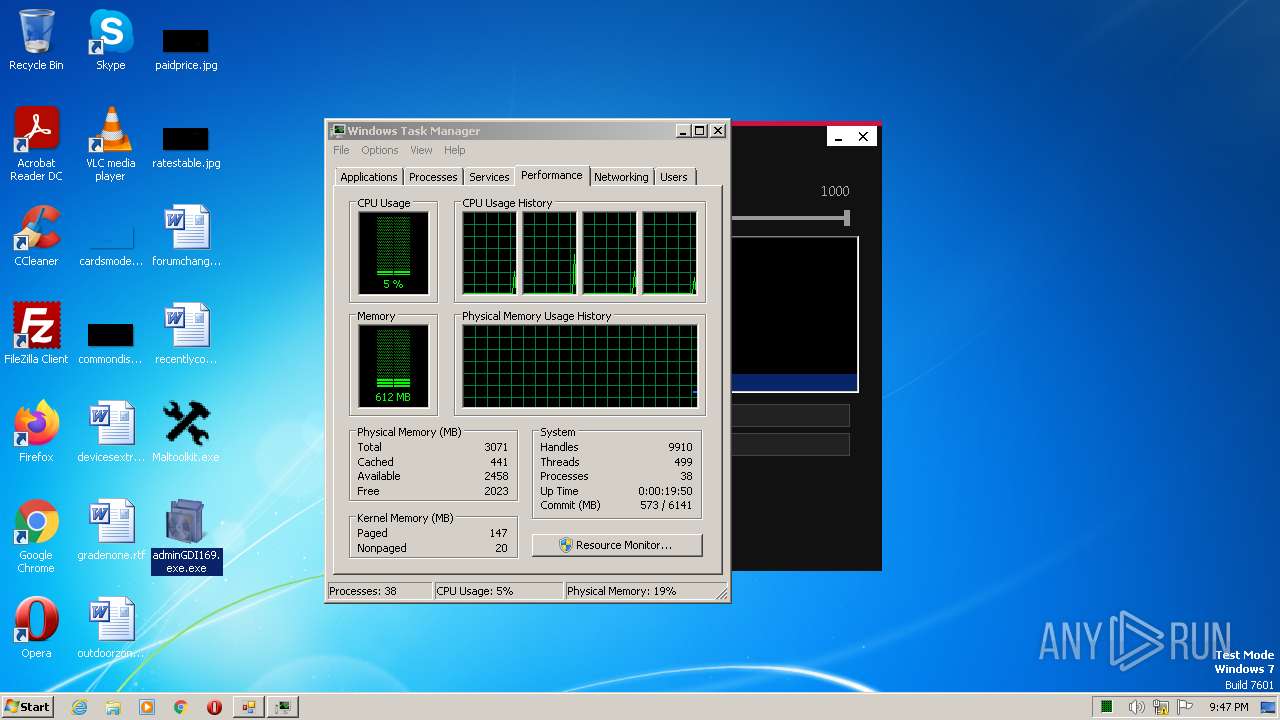Select the cardsmode desktop file
This screenshot has width=1280, height=720.
pyautogui.click(x=110, y=245)
